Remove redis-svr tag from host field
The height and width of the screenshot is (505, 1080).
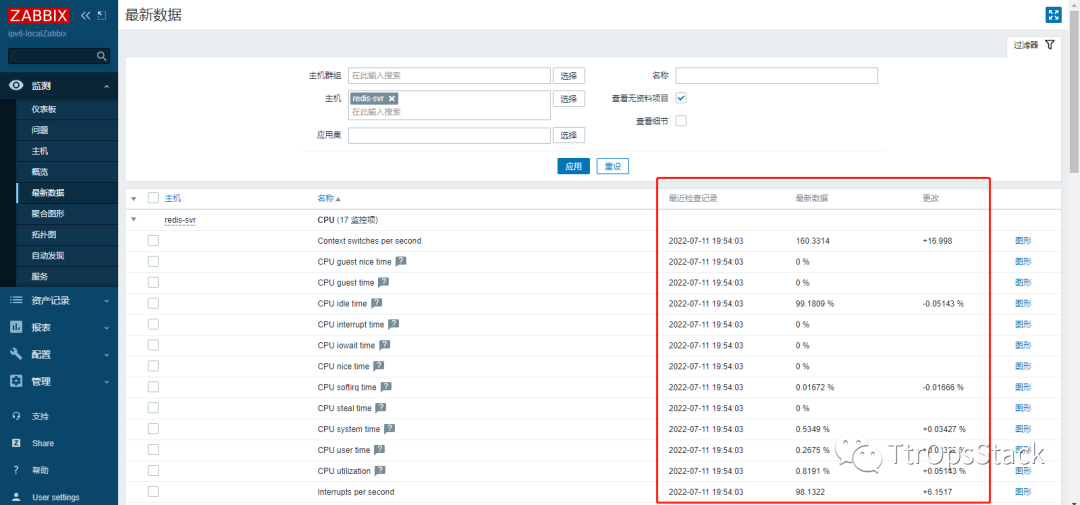[392, 99]
